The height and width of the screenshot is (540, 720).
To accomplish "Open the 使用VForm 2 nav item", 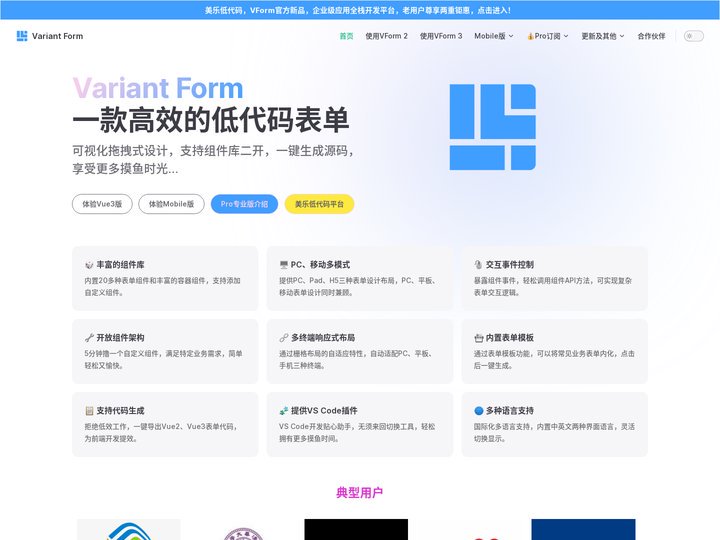I will (x=386, y=36).
